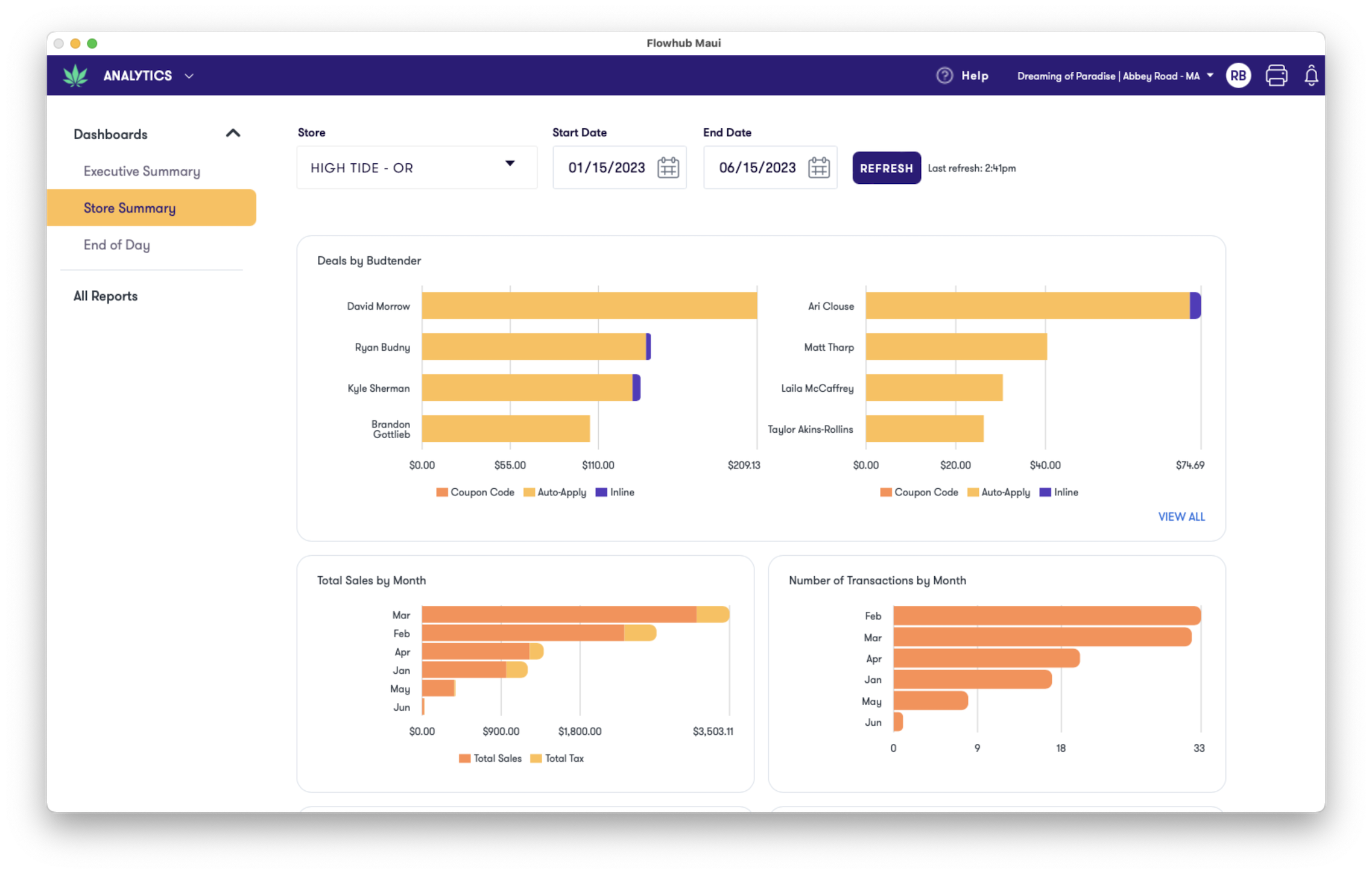Click the End Date field 06/15/2023

(770, 168)
